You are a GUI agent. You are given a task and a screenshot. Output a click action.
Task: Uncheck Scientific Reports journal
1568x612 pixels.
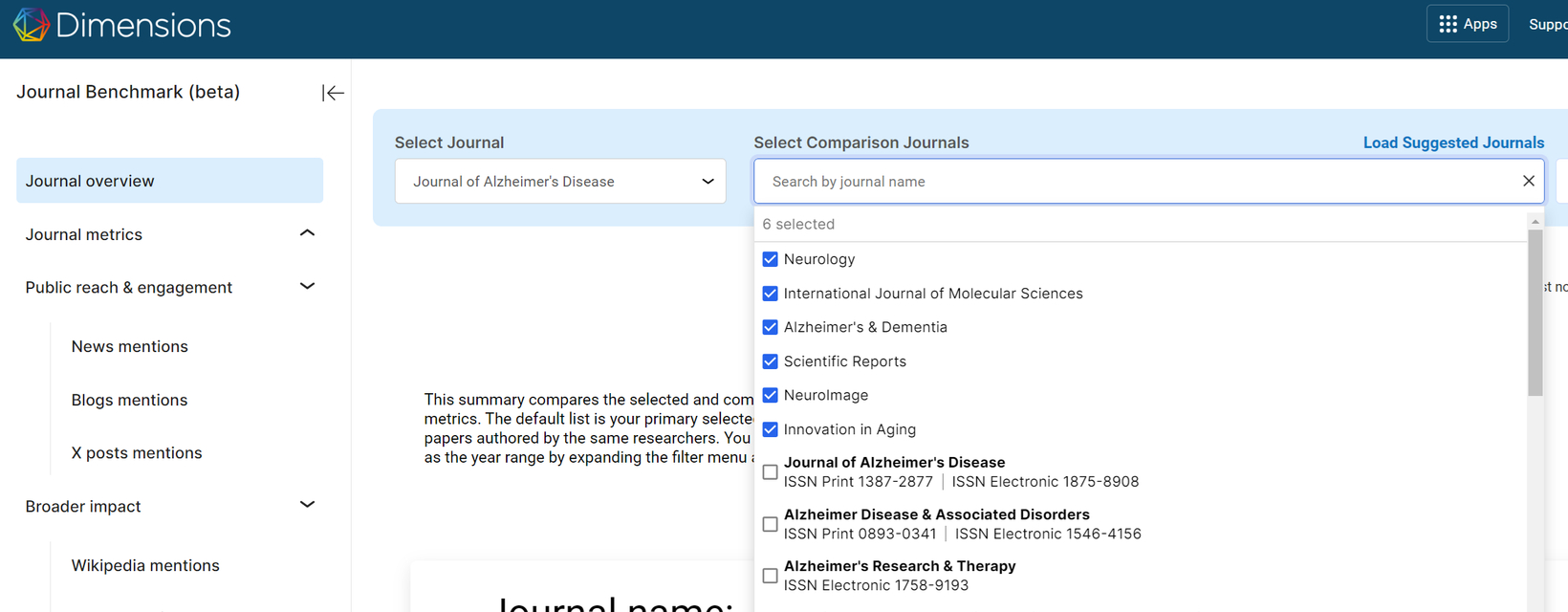(770, 361)
